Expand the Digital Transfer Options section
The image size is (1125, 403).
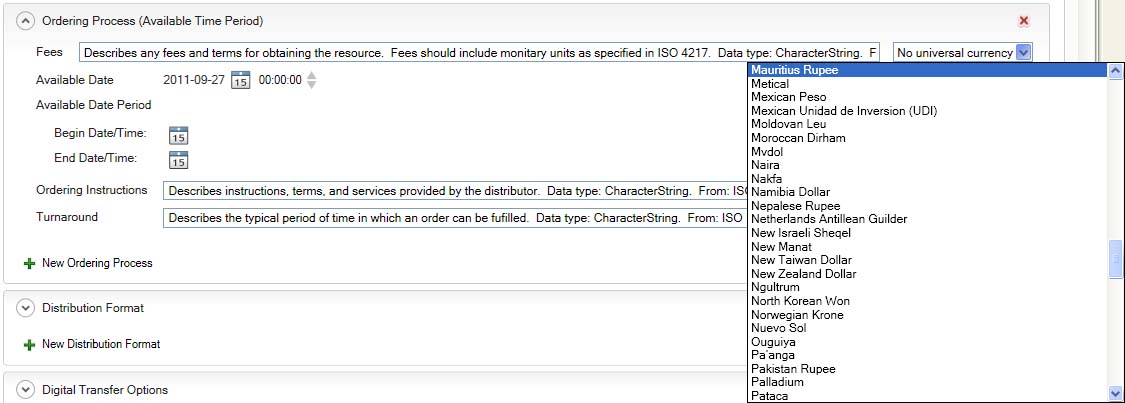[26, 390]
